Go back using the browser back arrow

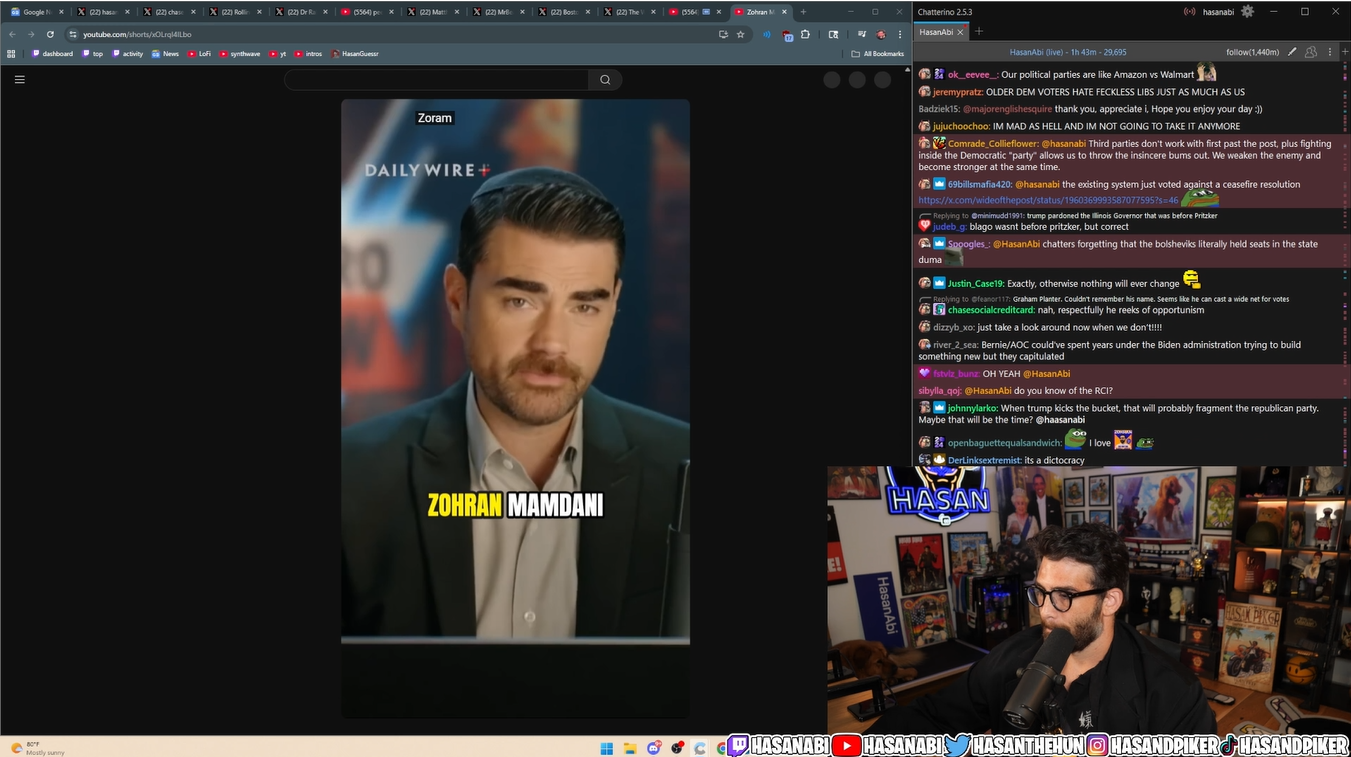click(12, 34)
